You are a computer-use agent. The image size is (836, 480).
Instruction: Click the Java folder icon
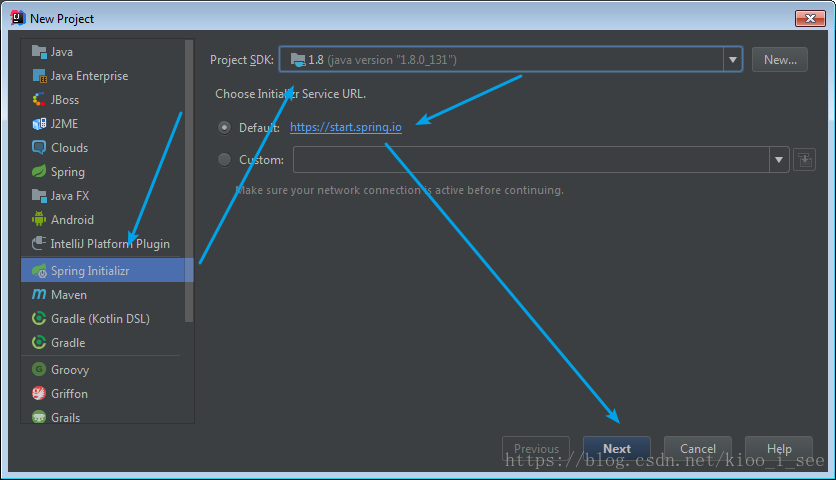pos(39,52)
